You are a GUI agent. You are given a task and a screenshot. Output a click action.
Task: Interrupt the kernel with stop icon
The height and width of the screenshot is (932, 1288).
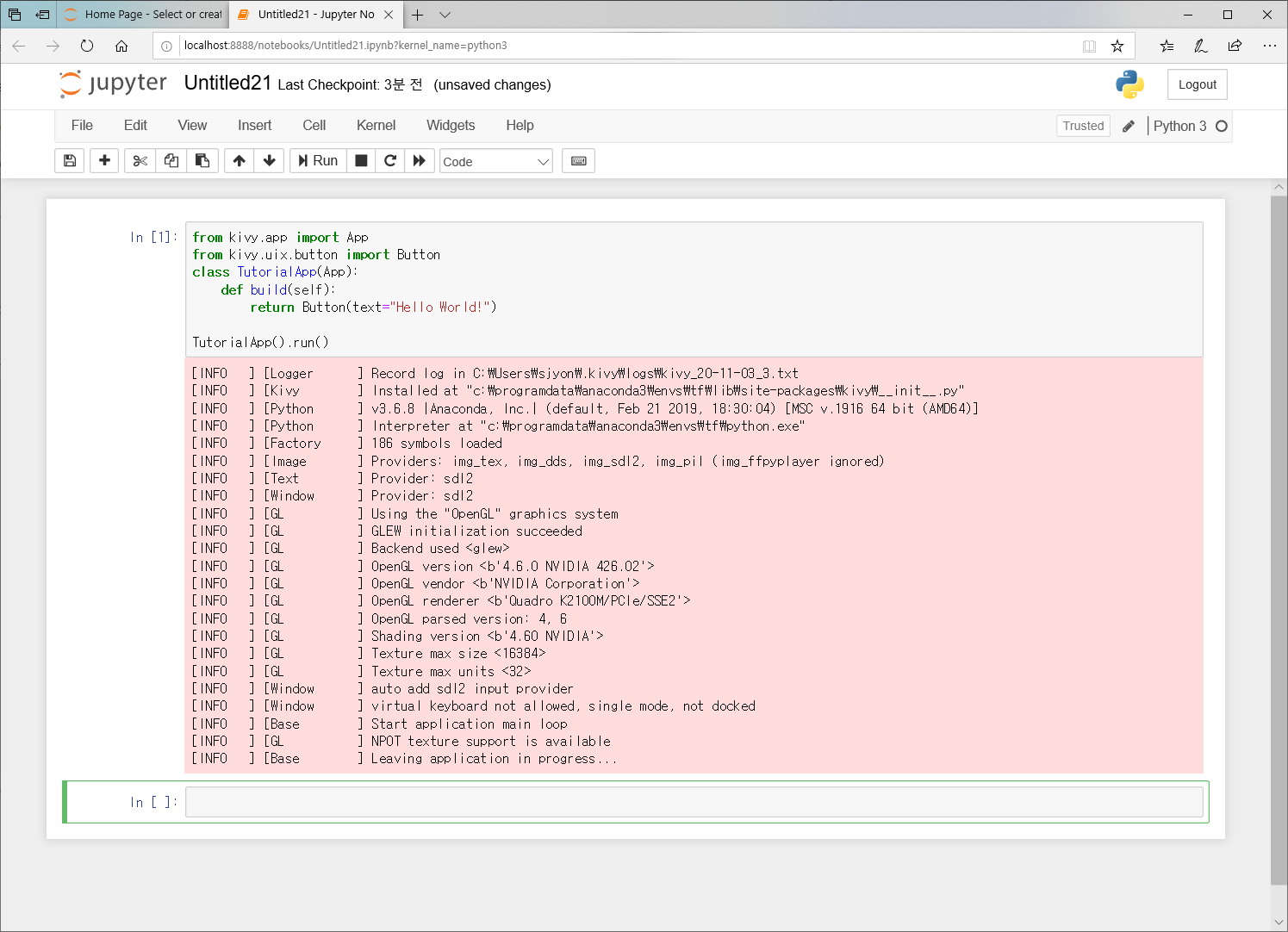[362, 161]
